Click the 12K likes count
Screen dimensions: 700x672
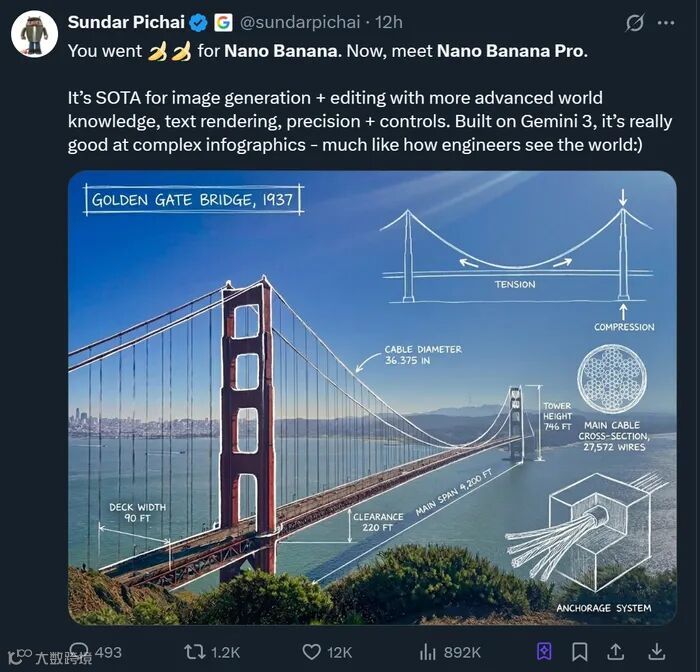[340, 652]
